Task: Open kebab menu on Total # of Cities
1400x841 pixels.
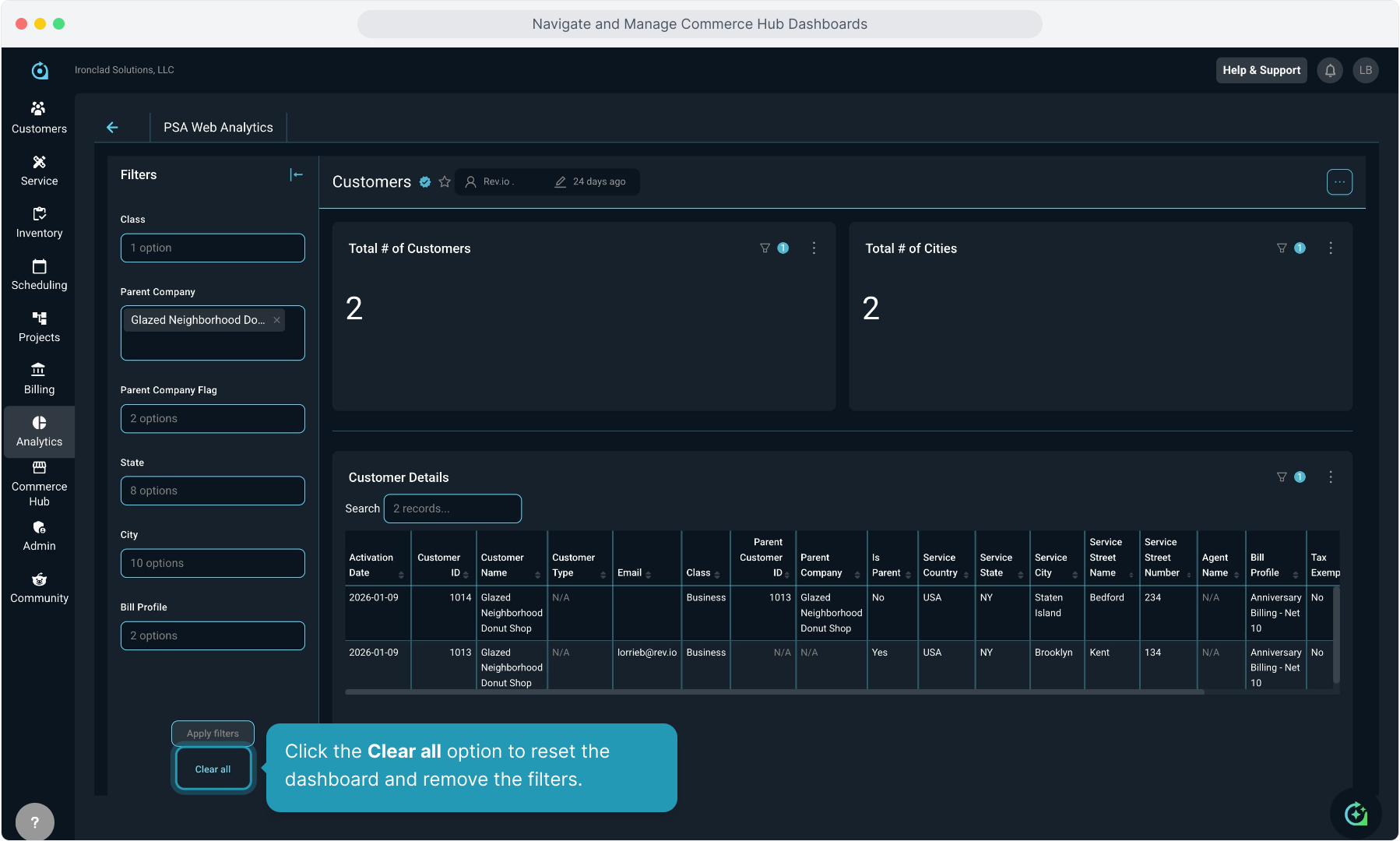Action: [1330, 248]
